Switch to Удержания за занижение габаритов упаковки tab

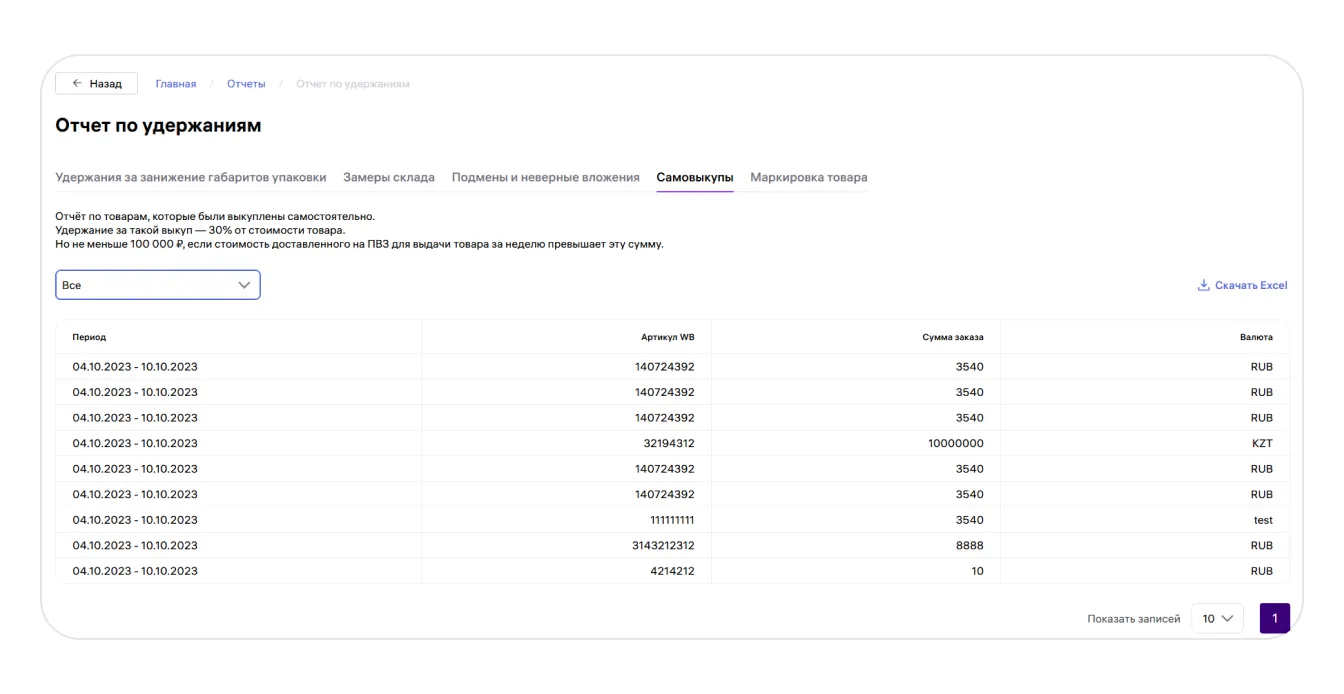190,177
